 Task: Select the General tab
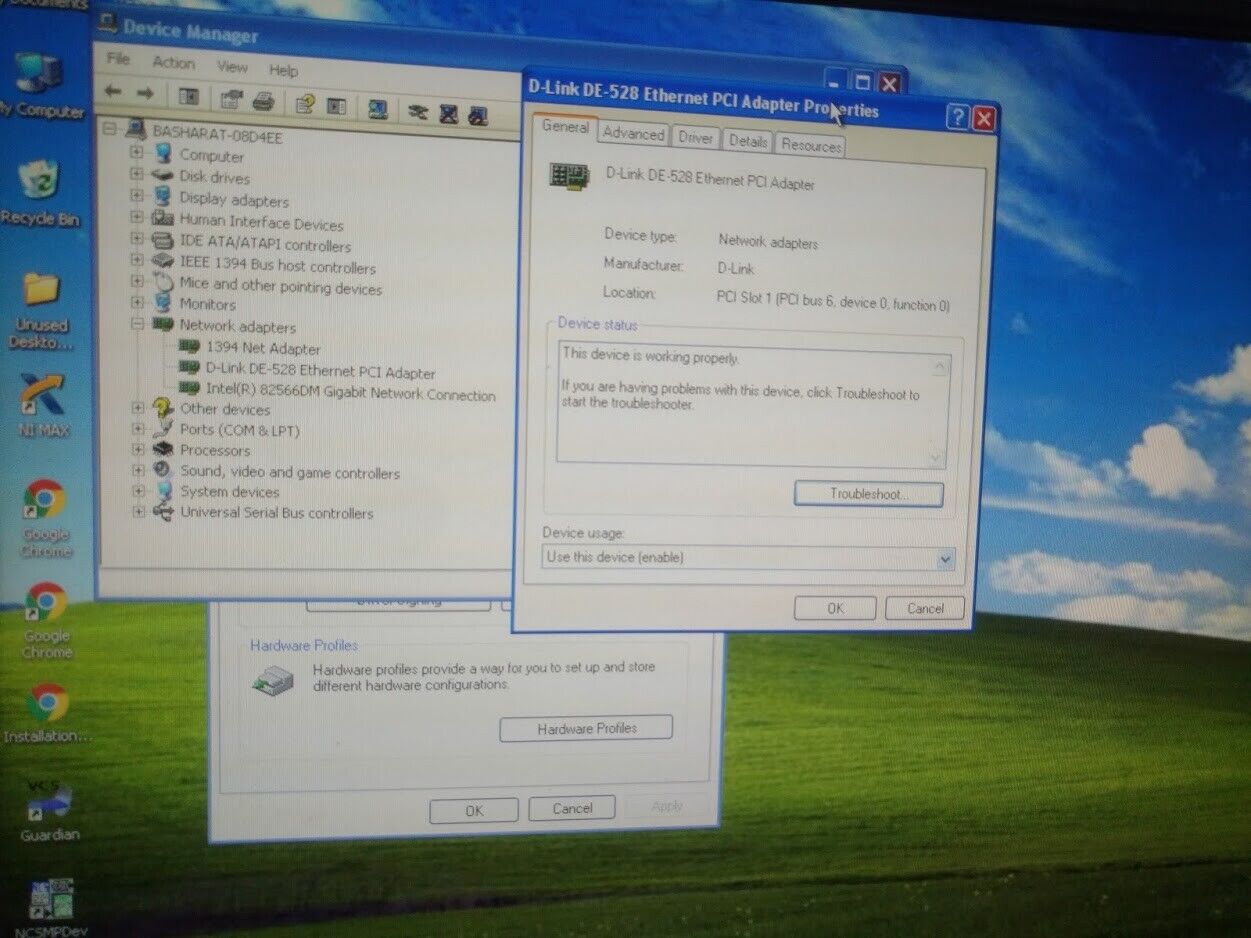coord(566,128)
